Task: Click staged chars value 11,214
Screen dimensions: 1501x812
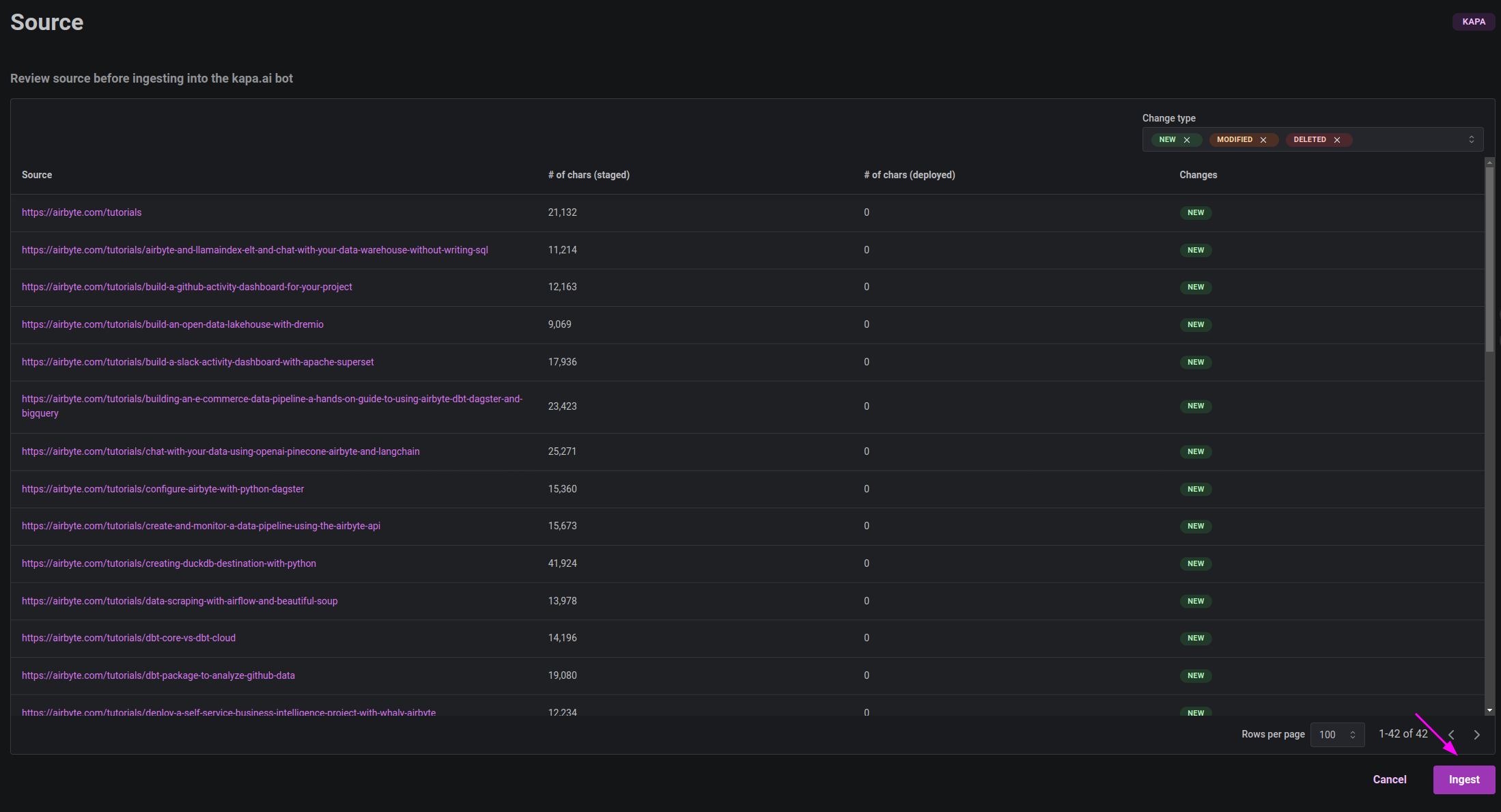Action: click(x=563, y=250)
